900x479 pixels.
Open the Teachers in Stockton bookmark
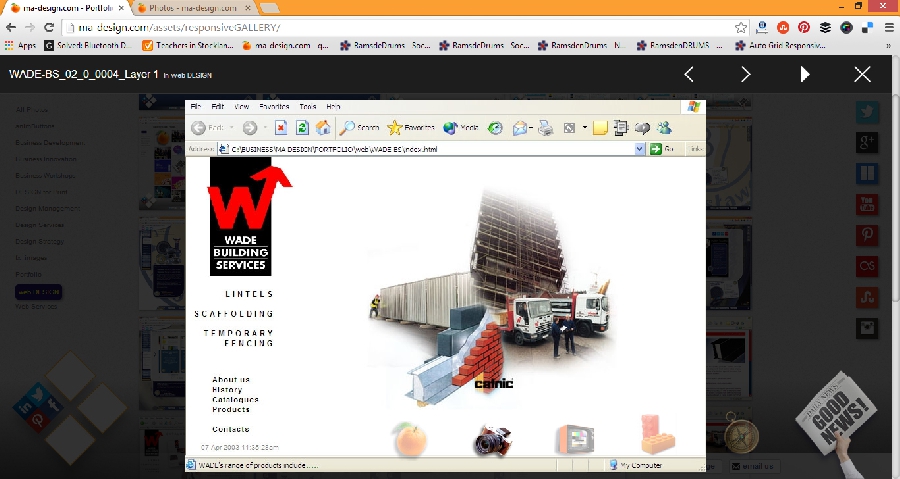tap(188, 45)
